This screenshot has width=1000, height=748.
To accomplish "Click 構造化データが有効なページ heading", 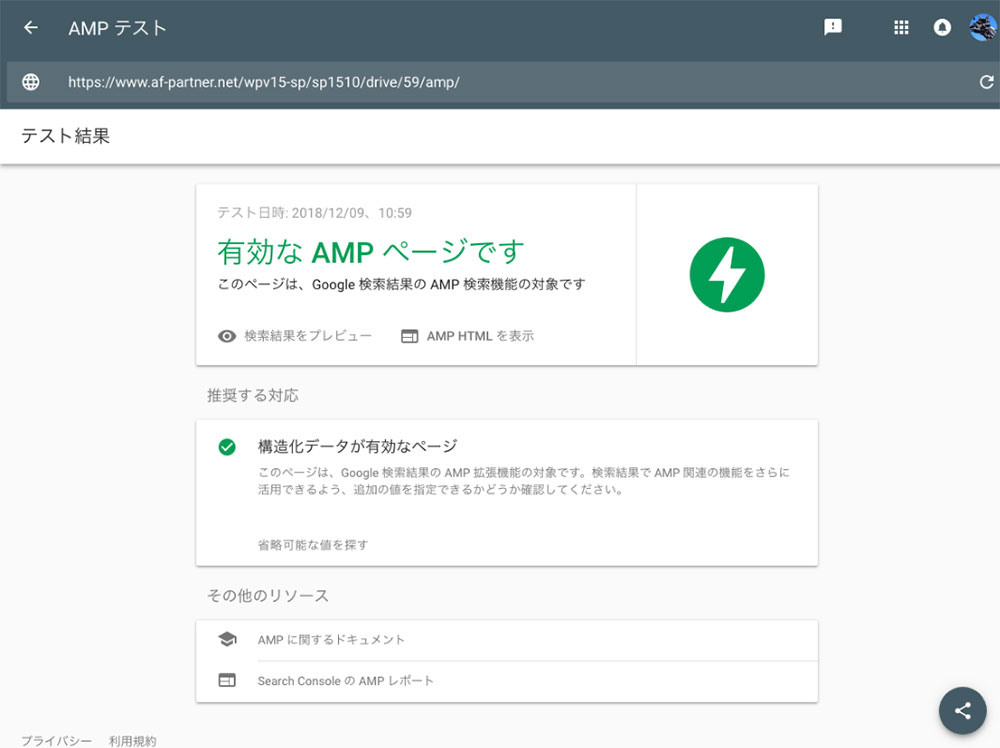I will coord(357,446).
